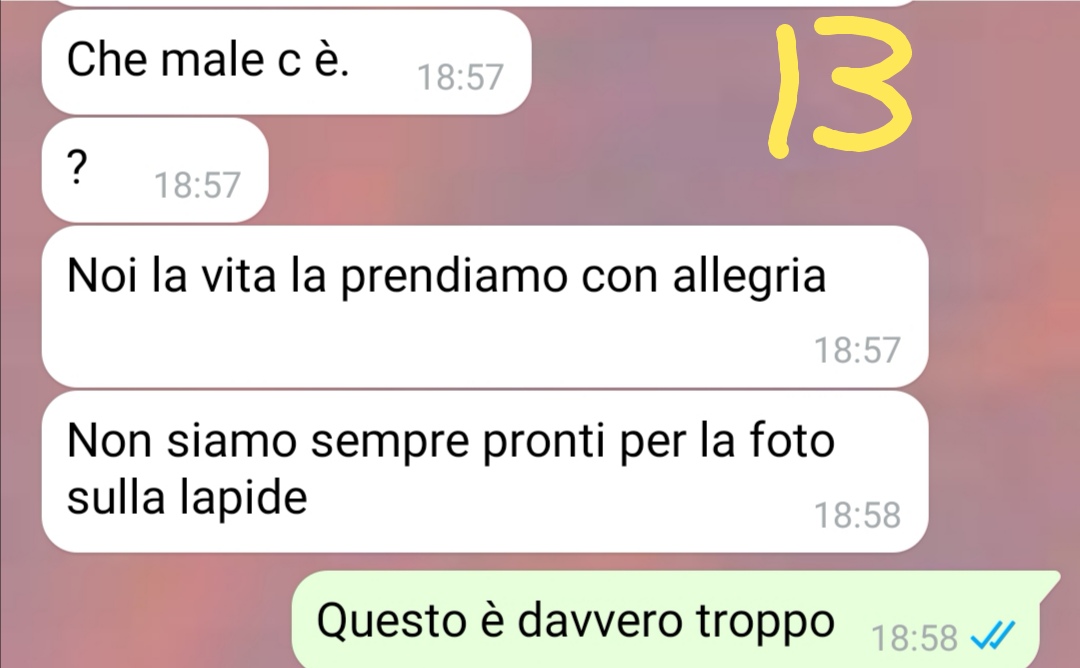Click the 18:58 timestamp on the lapide message
This screenshot has height=668, width=1080.
(857, 515)
